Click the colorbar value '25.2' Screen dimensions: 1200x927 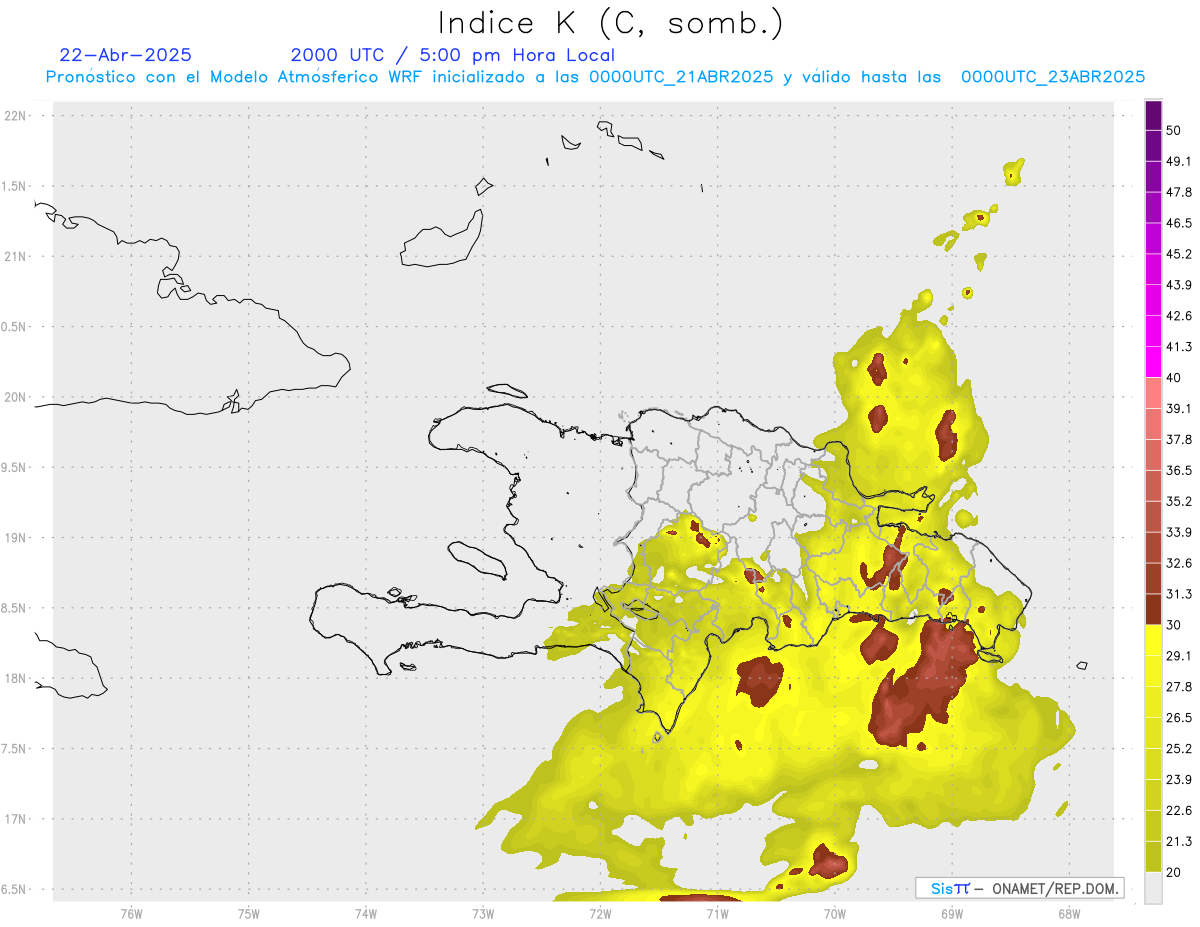click(x=1179, y=748)
